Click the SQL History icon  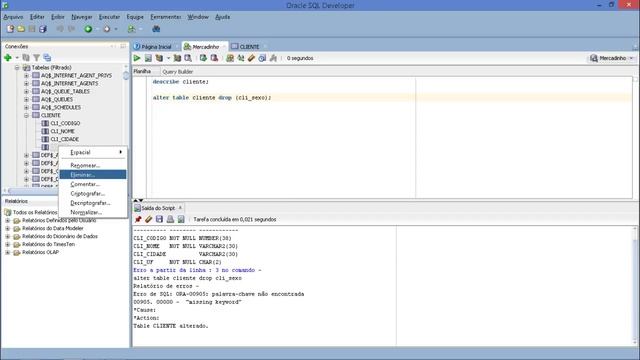262,58
